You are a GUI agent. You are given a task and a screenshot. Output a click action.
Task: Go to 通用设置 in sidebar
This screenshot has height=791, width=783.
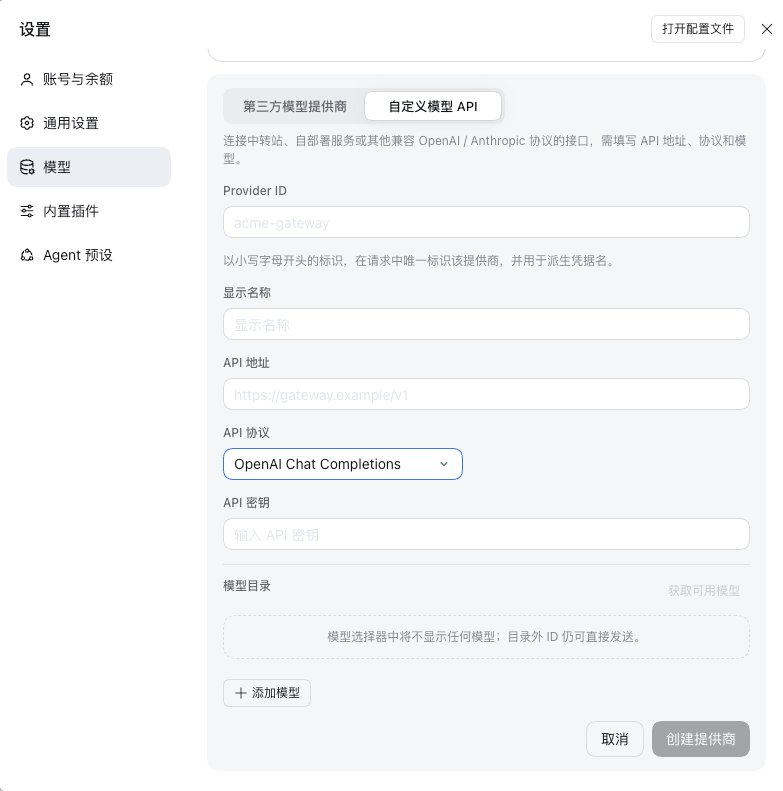89,123
